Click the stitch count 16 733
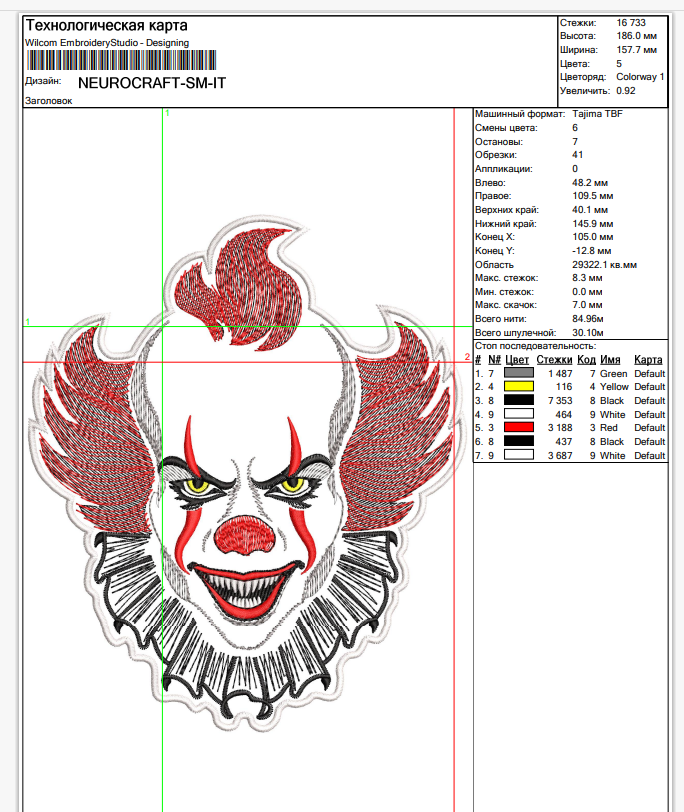The image size is (684, 812). 631,23
